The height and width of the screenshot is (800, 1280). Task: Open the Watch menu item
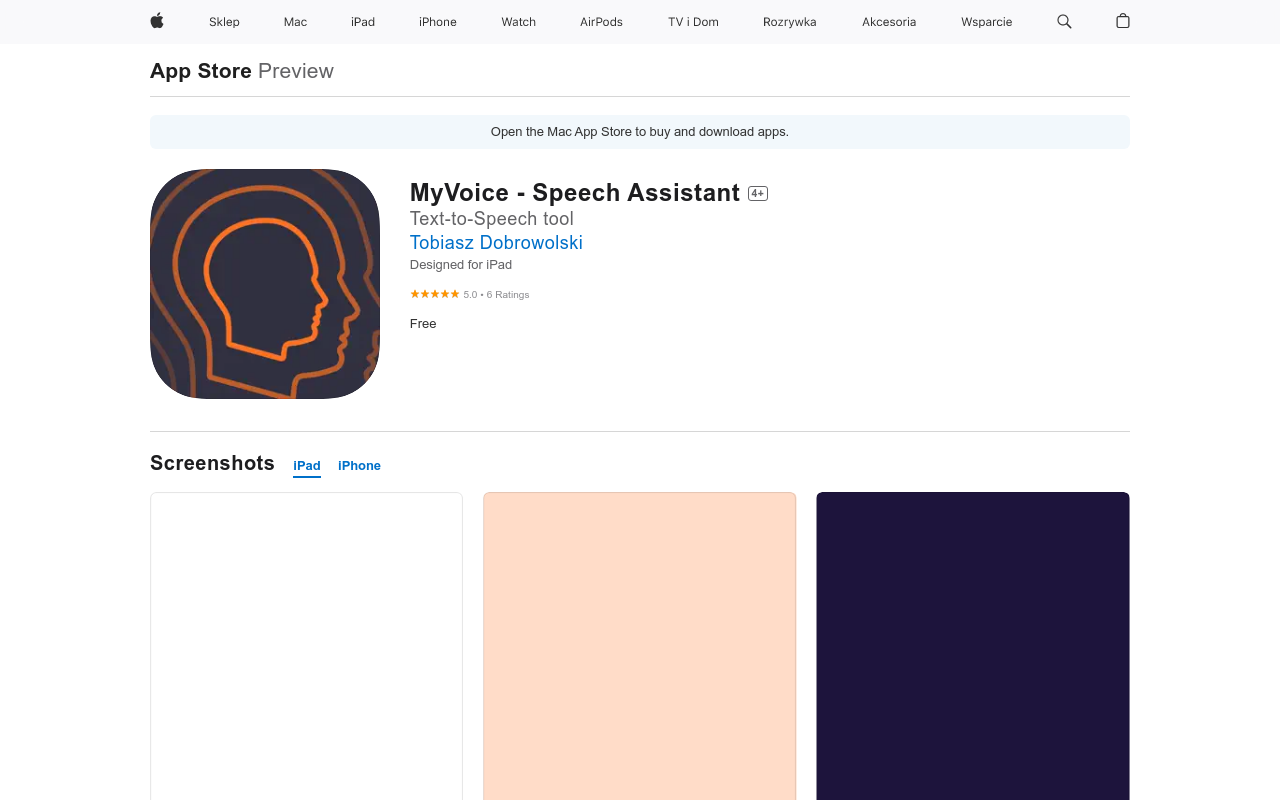click(519, 22)
